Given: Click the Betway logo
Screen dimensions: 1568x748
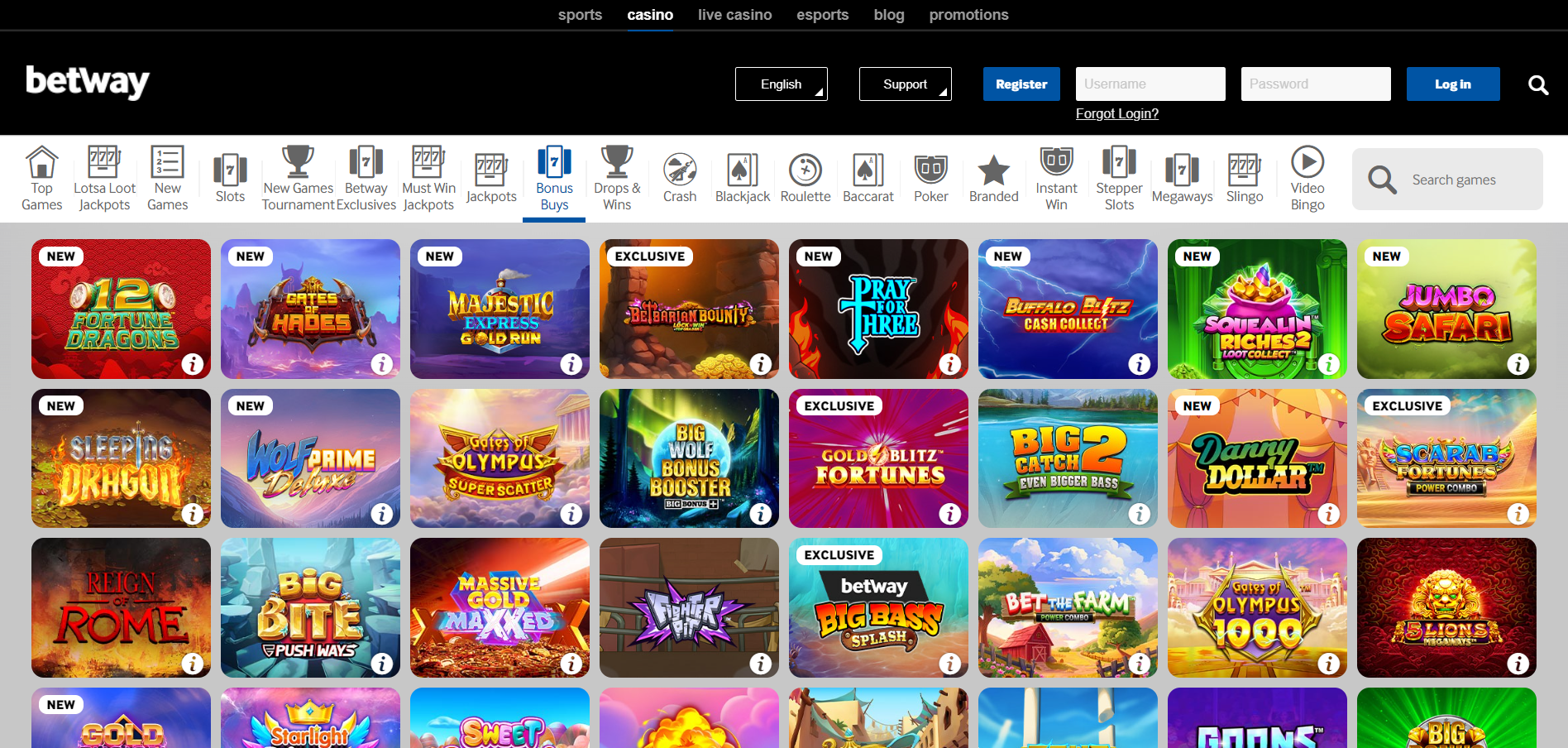Looking at the screenshot, I should coord(88,82).
